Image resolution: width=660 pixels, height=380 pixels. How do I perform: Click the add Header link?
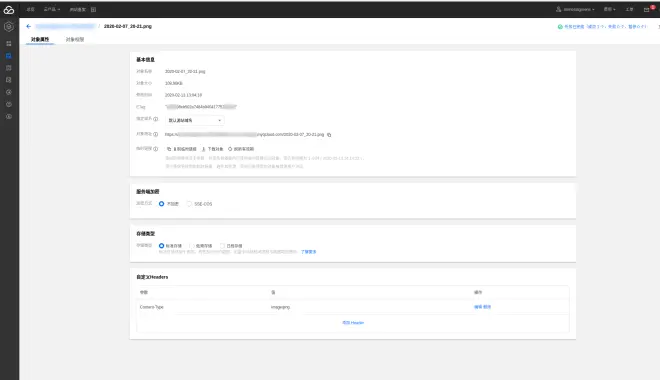point(353,323)
